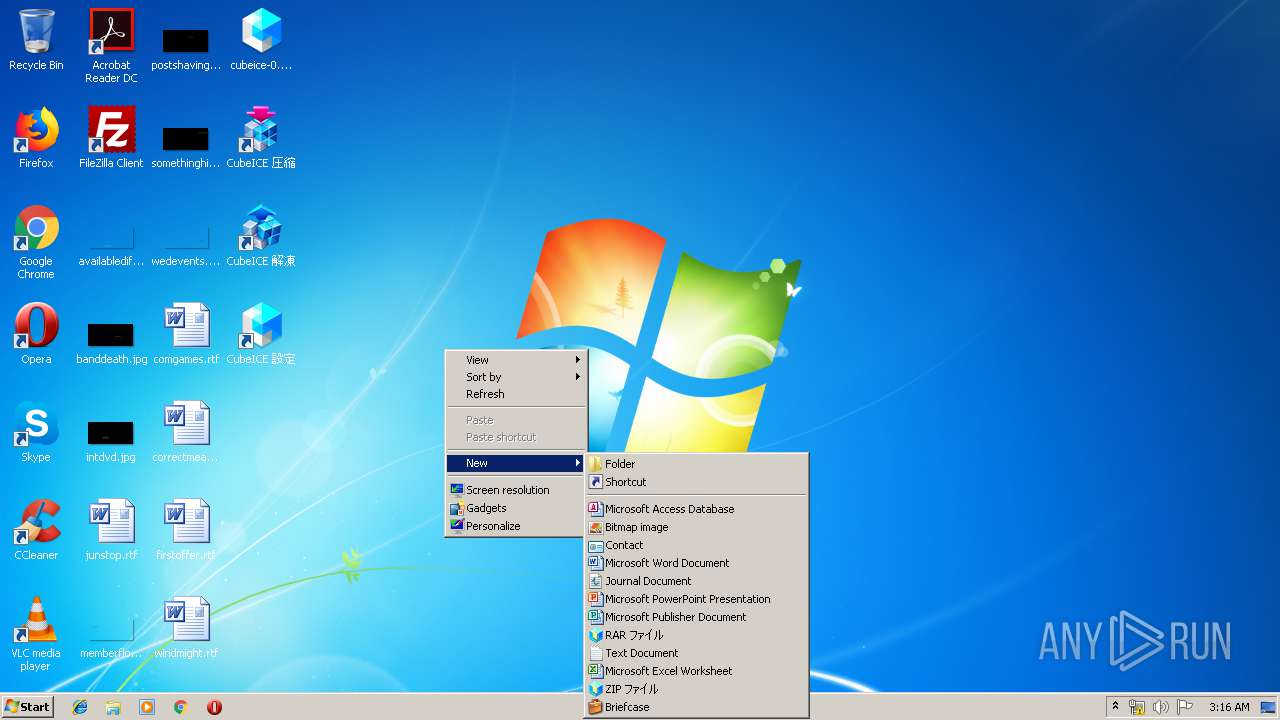Open Windows Explorer from the taskbar
Image resolution: width=1280 pixels, height=720 pixels.
113,707
